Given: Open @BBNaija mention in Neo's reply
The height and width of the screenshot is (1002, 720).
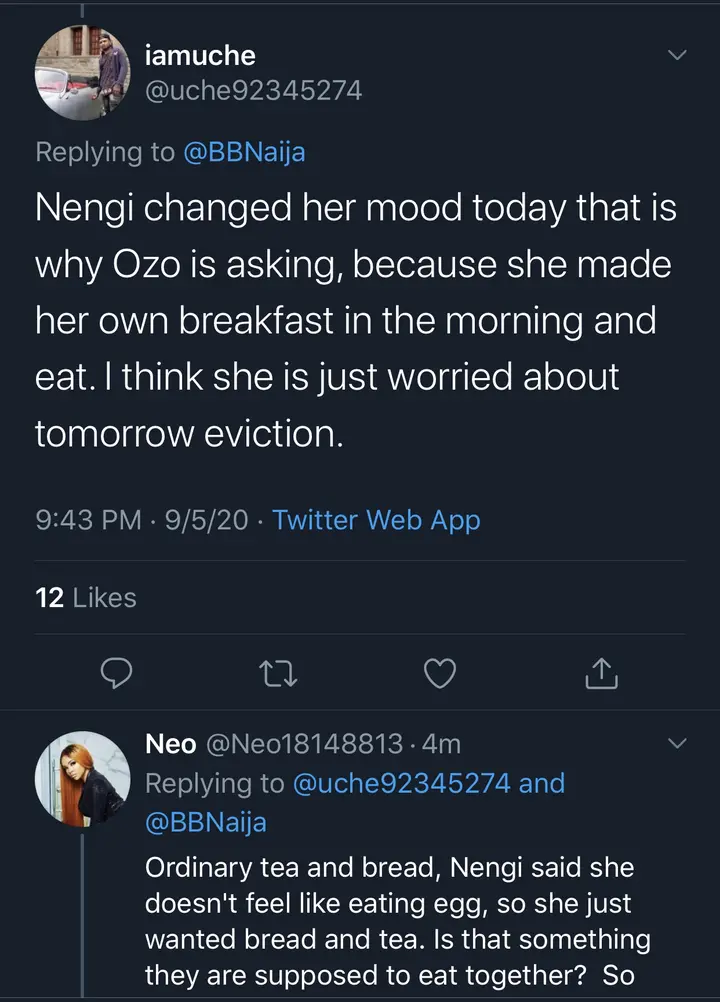Looking at the screenshot, I should (x=206, y=822).
